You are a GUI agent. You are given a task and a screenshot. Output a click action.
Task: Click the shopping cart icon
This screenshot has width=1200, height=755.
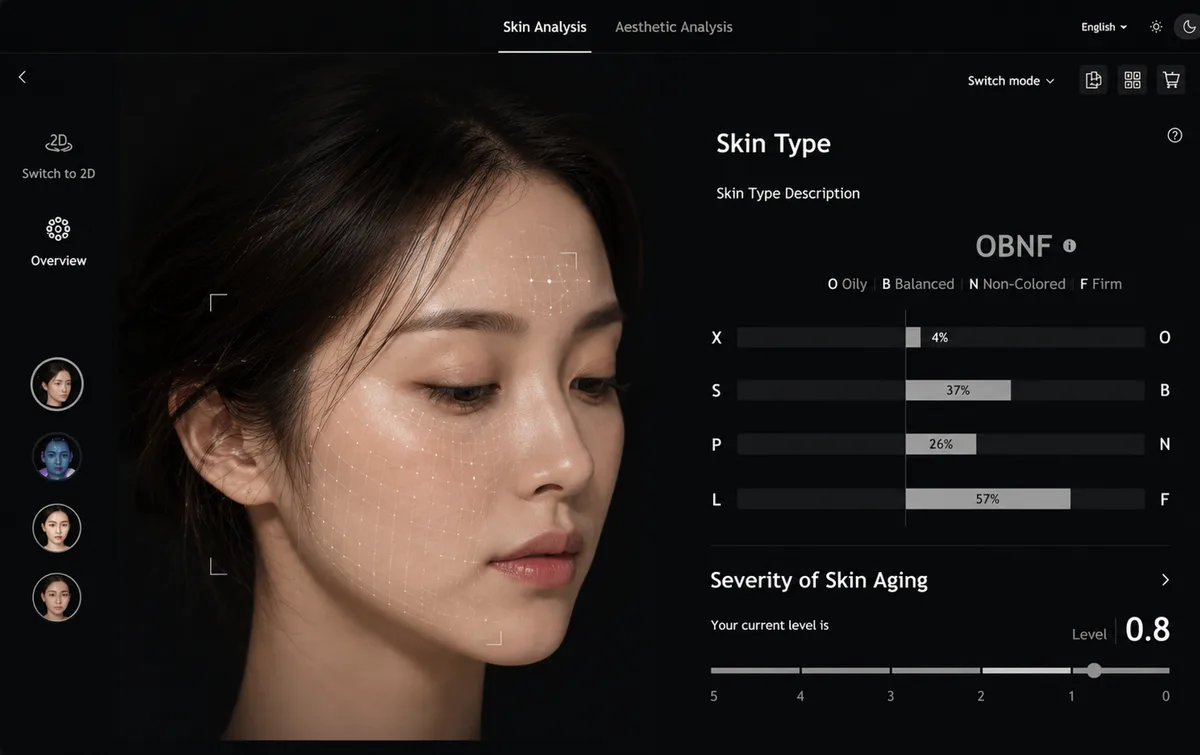[x=1171, y=81]
